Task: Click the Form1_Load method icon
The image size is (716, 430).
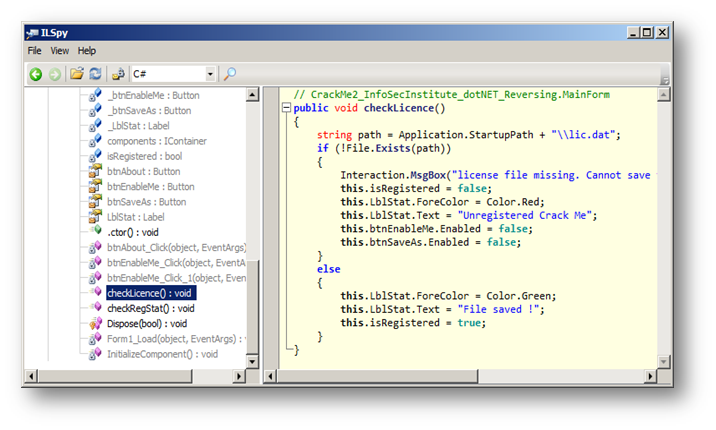Action: point(95,338)
